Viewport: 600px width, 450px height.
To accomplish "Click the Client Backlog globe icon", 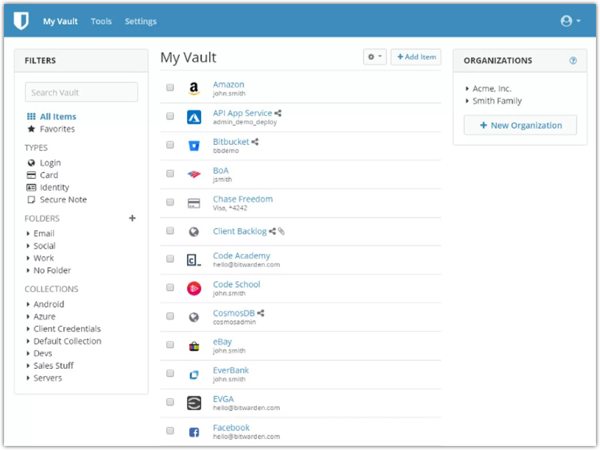I will [194, 232].
